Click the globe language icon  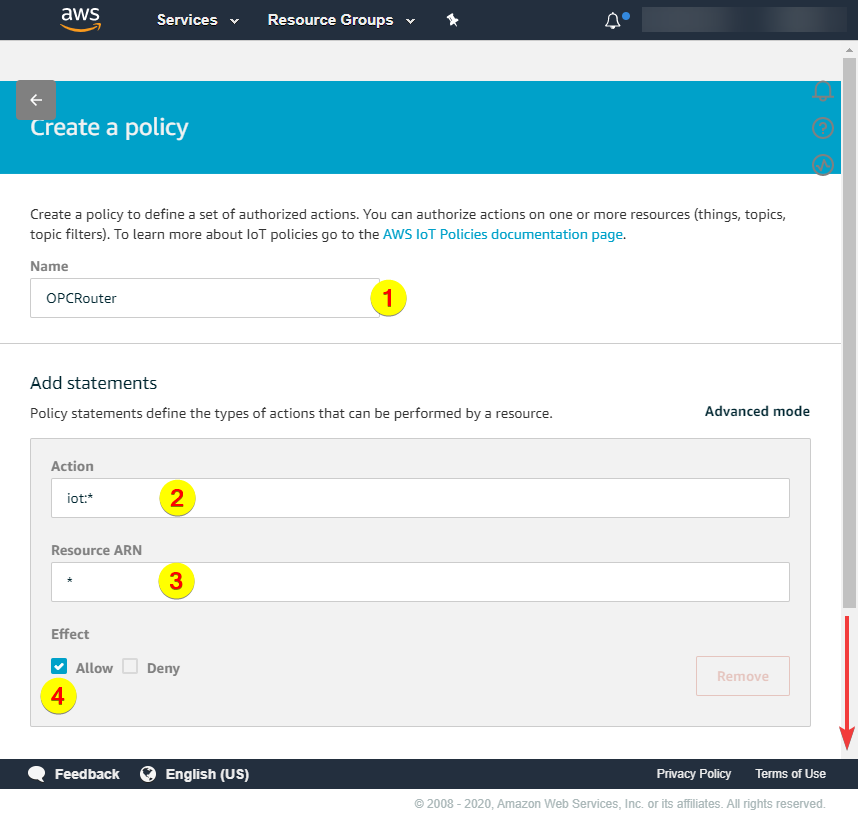(148, 773)
